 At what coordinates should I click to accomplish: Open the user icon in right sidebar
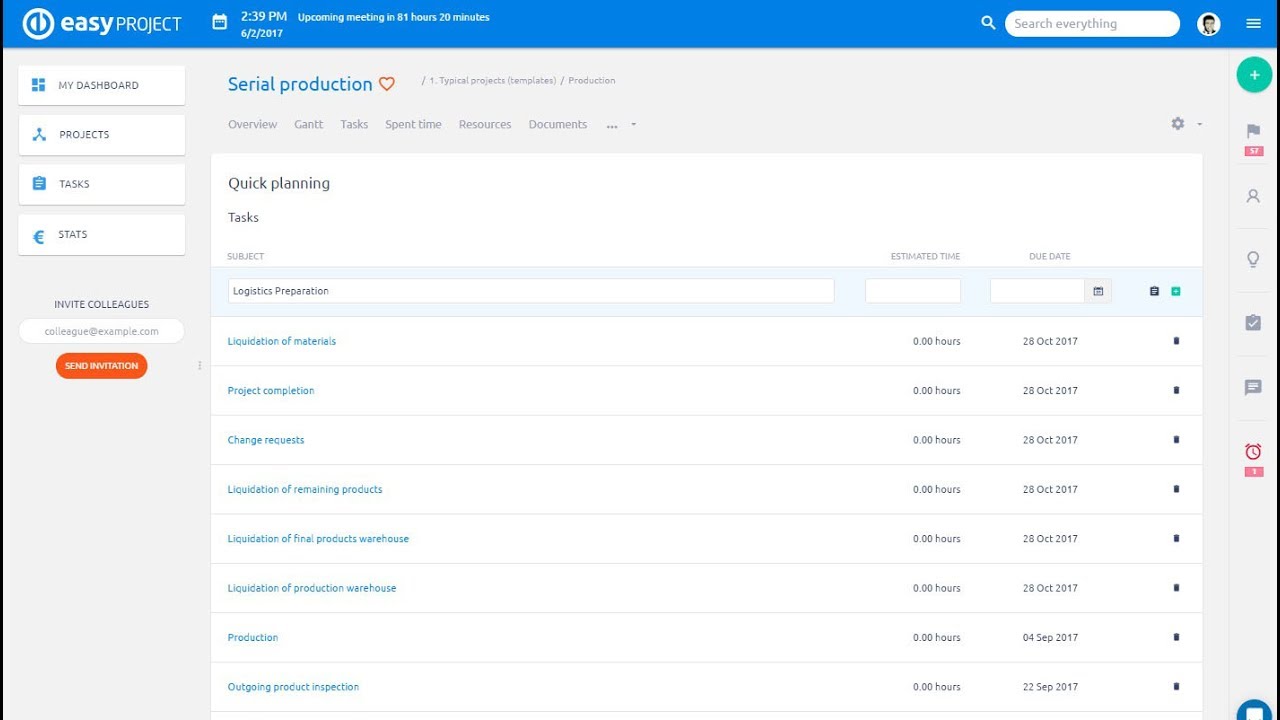pyautogui.click(x=1253, y=196)
